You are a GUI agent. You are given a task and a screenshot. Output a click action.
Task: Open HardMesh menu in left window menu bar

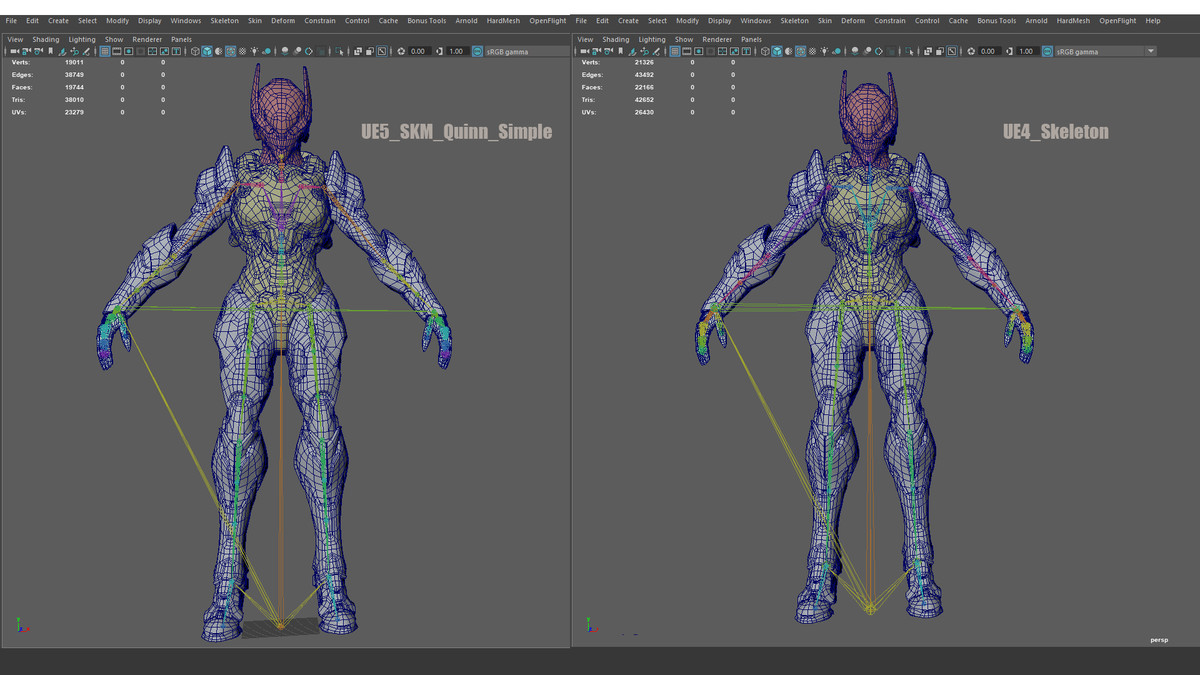pos(503,20)
